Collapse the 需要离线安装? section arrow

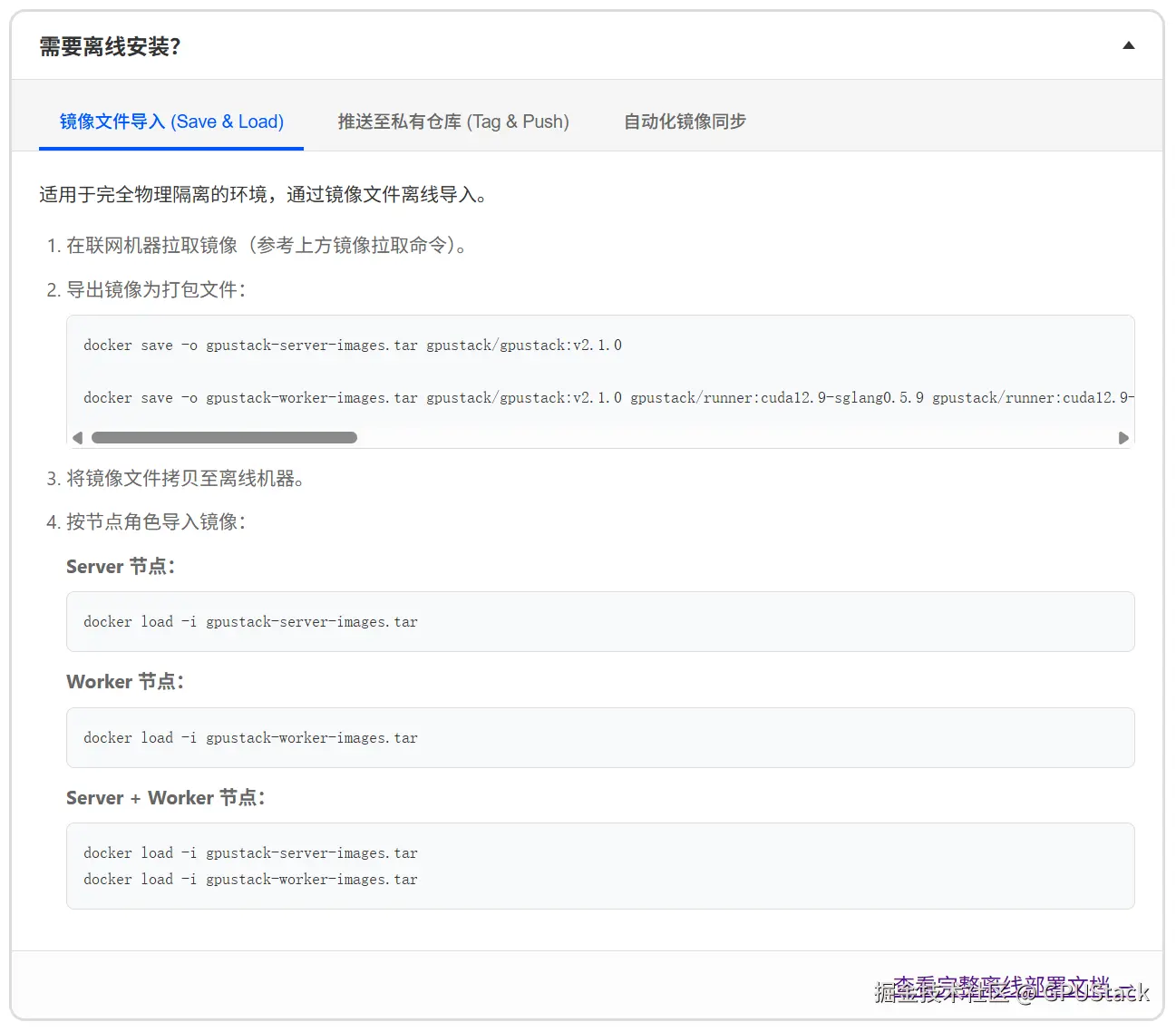[1128, 45]
